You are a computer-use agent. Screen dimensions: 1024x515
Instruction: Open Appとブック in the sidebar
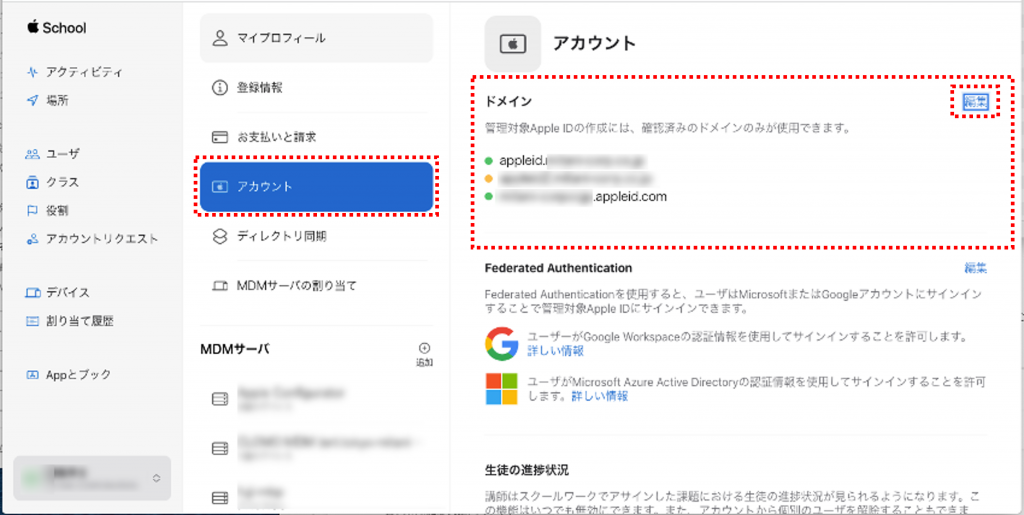pyautogui.click(x=78, y=375)
